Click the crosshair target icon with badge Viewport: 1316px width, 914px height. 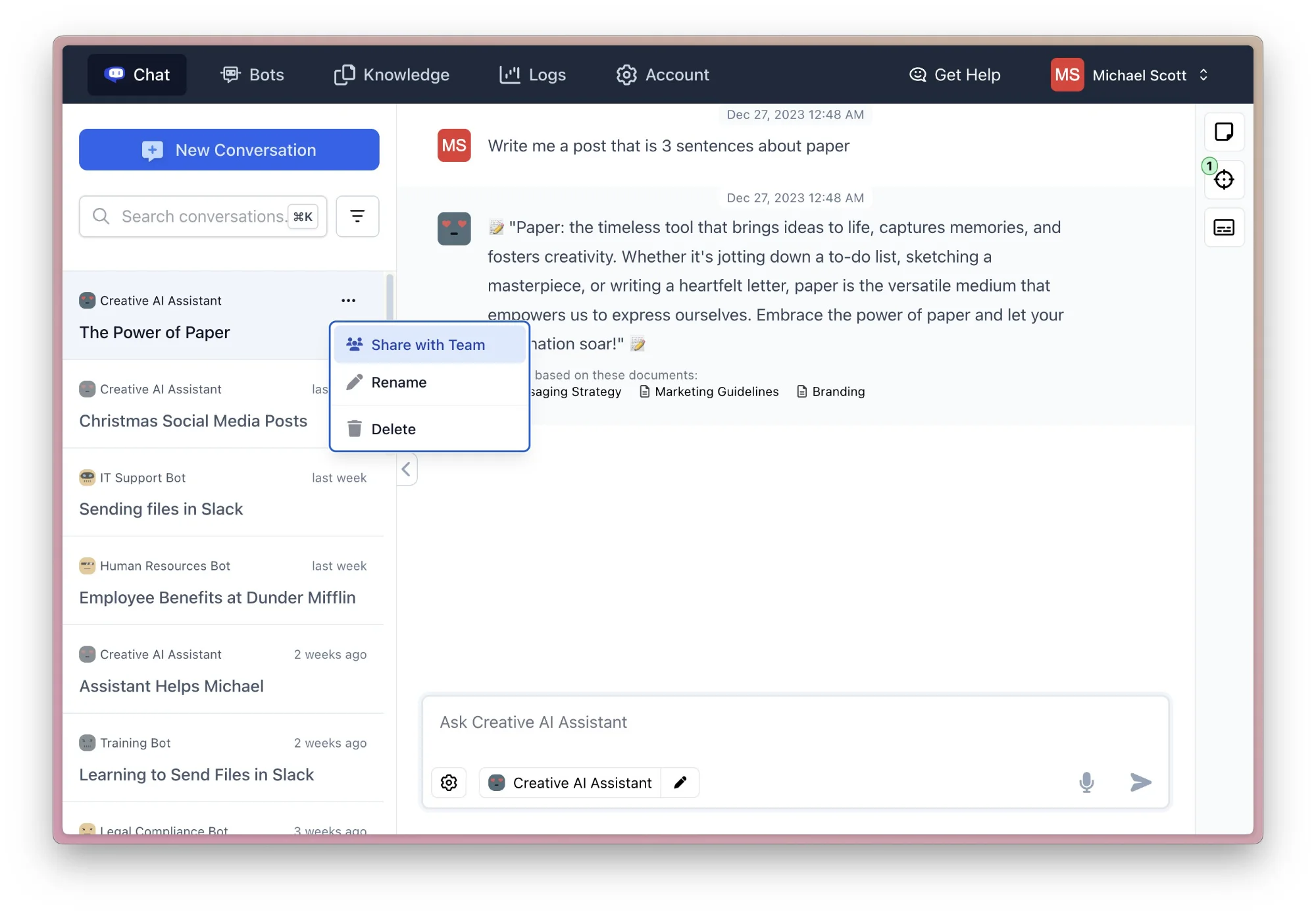point(1224,179)
